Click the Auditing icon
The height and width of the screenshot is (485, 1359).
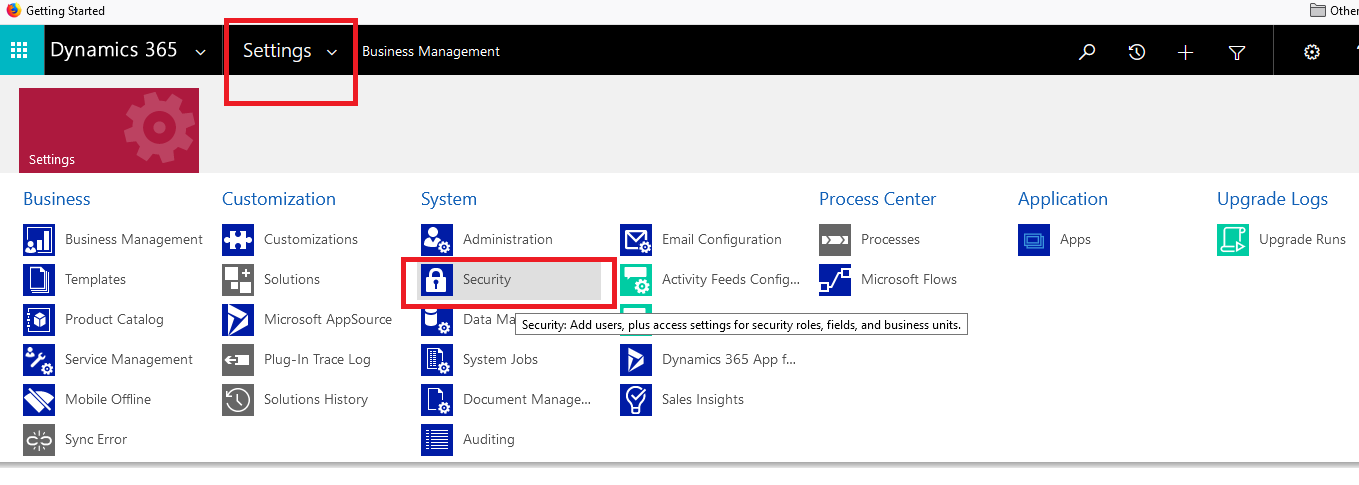(x=437, y=440)
